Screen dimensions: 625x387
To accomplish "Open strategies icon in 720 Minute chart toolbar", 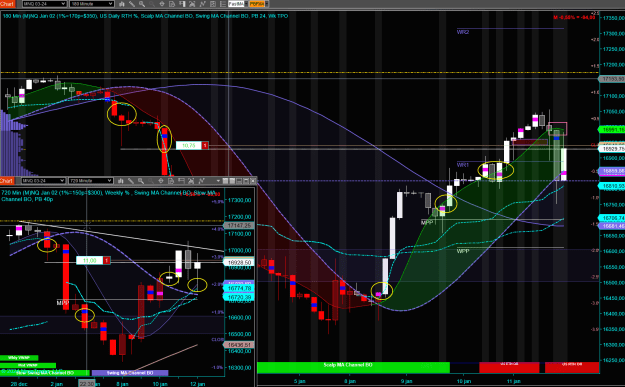I will (202, 181).
